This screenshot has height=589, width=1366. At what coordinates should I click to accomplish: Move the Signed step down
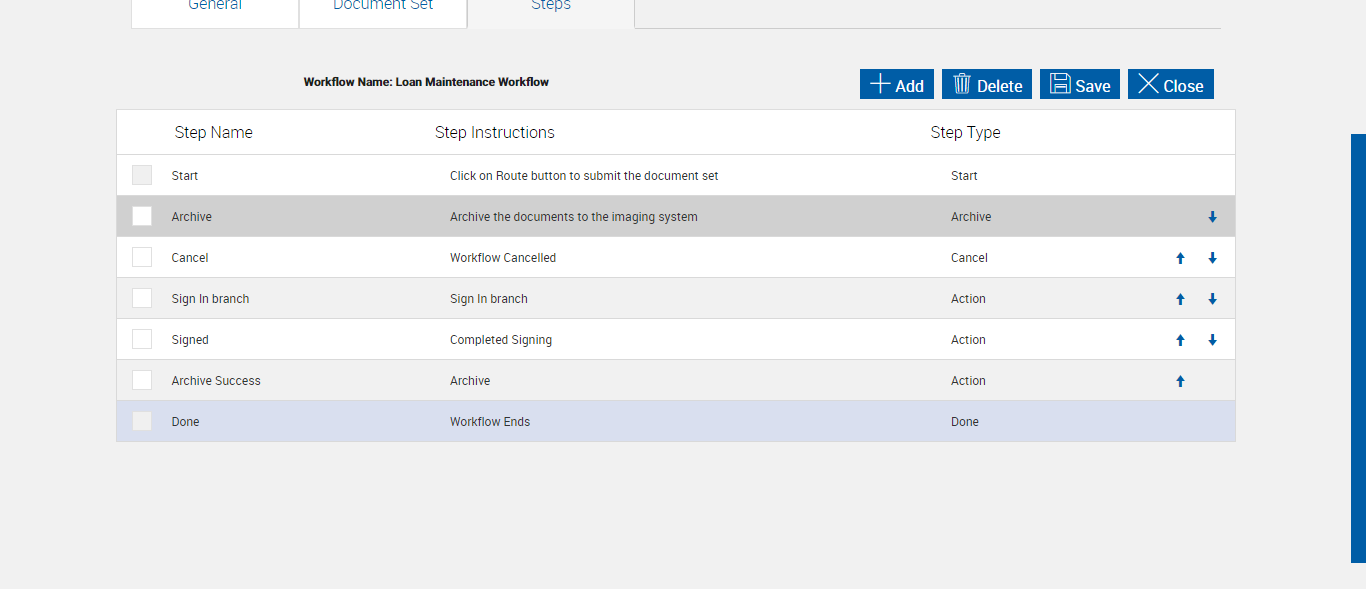pyautogui.click(x=1212, y=340)
